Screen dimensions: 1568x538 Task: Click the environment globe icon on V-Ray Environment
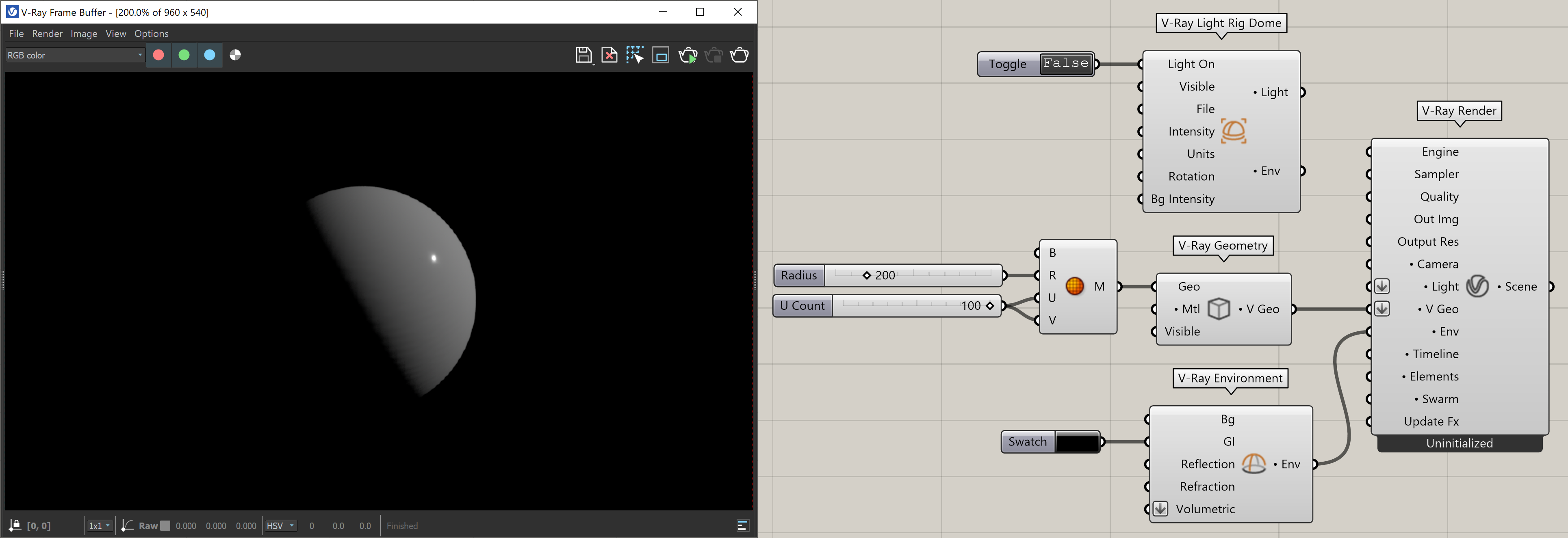pyautogui.click(x=1254, y=465)
